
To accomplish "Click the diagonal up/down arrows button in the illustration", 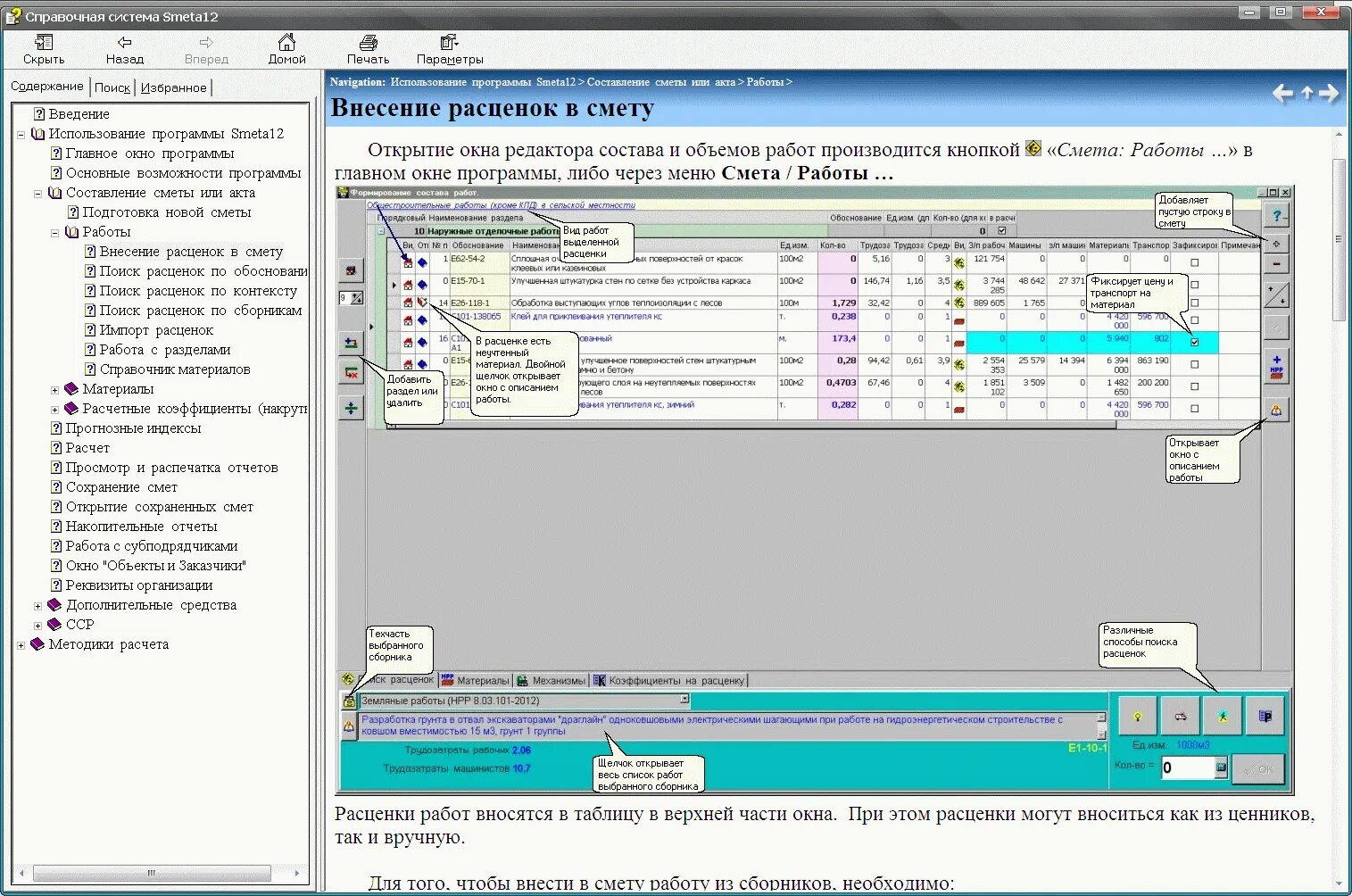I will [1276, 295].
